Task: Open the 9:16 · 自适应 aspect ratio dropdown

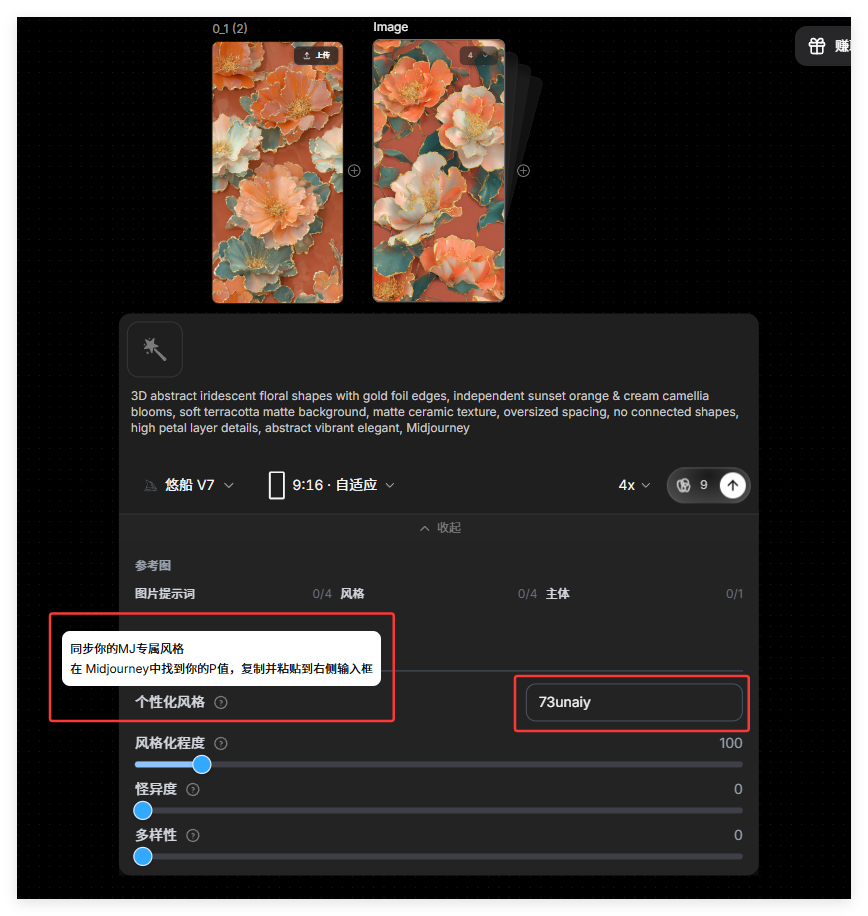Action: pos(332,485)
